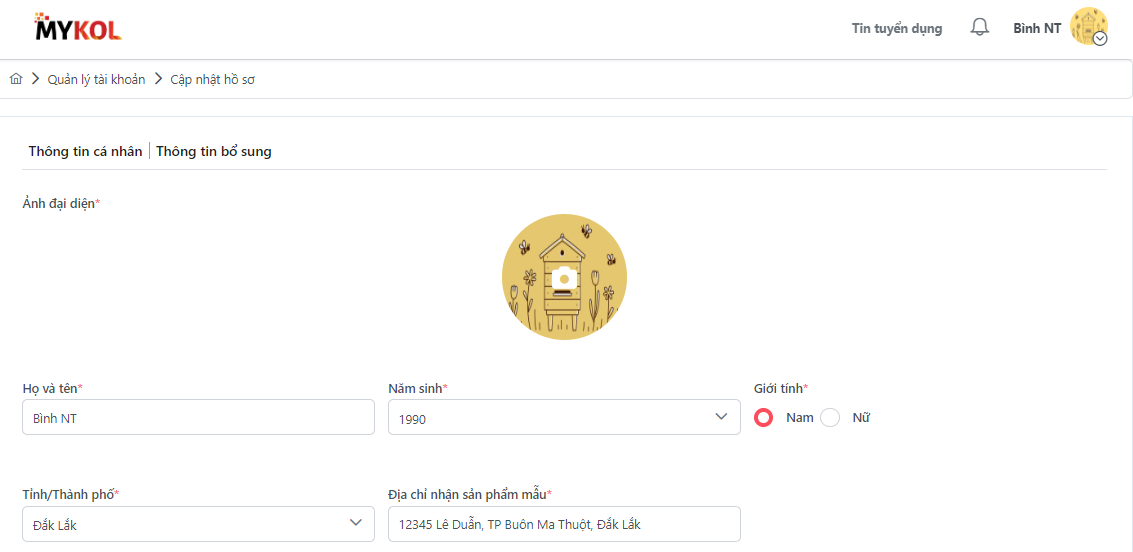The width and height of the screenshot is (1133, 552).
Task: Select the Nữ gender option
Action: pos(830,418)
